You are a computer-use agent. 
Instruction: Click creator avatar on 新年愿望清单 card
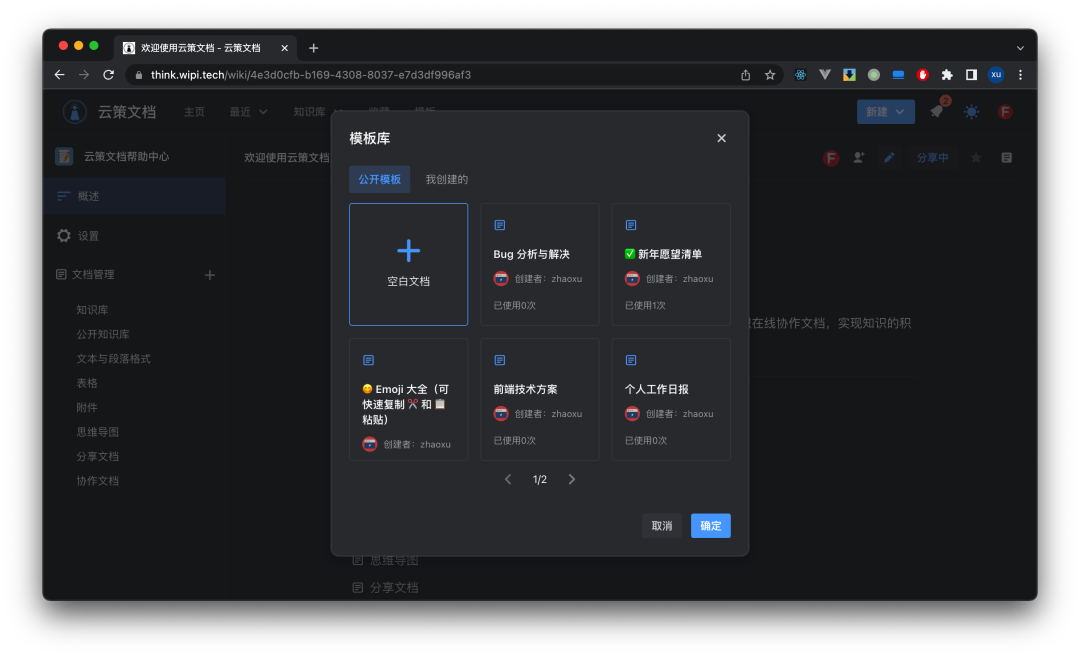(x=632, y=279)
